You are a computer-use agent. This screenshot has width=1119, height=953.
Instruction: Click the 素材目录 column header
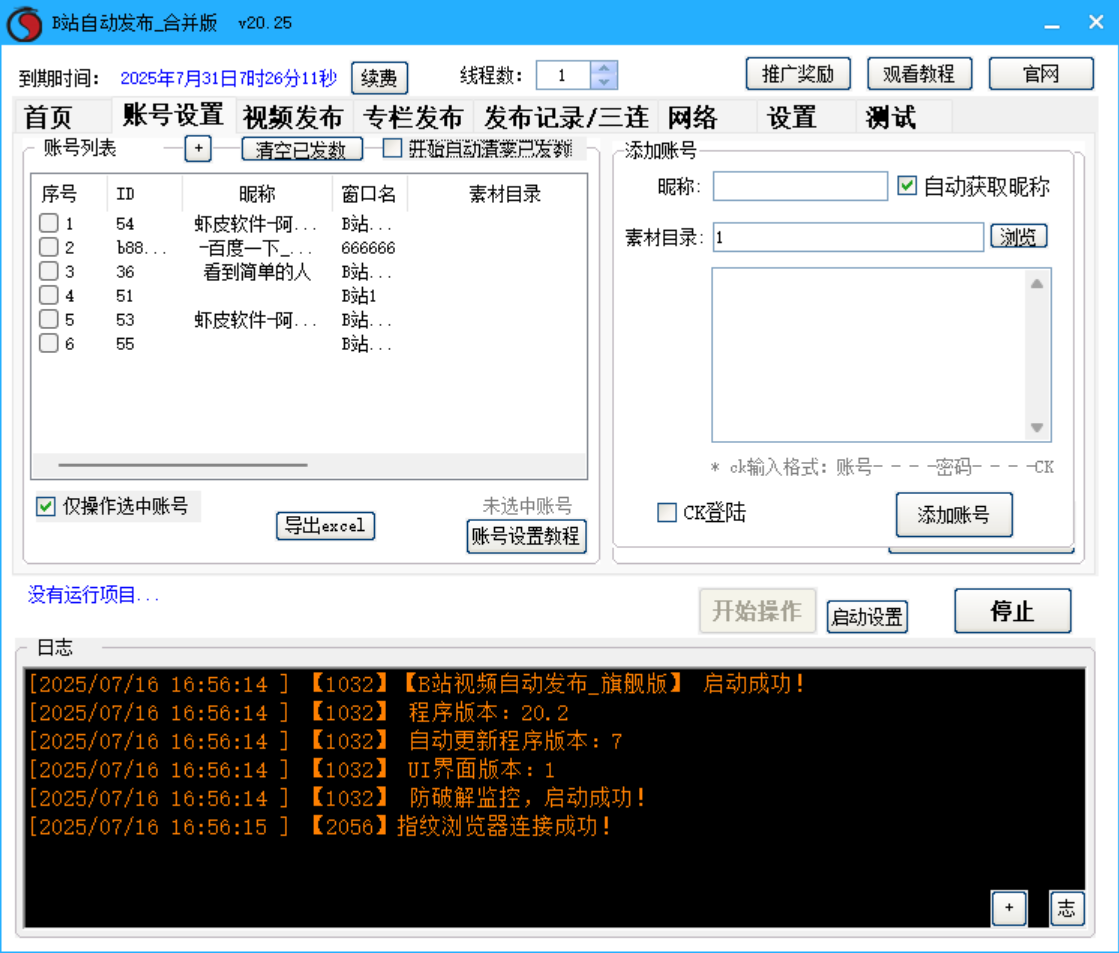pyautogui.click(x=505, y=193)
